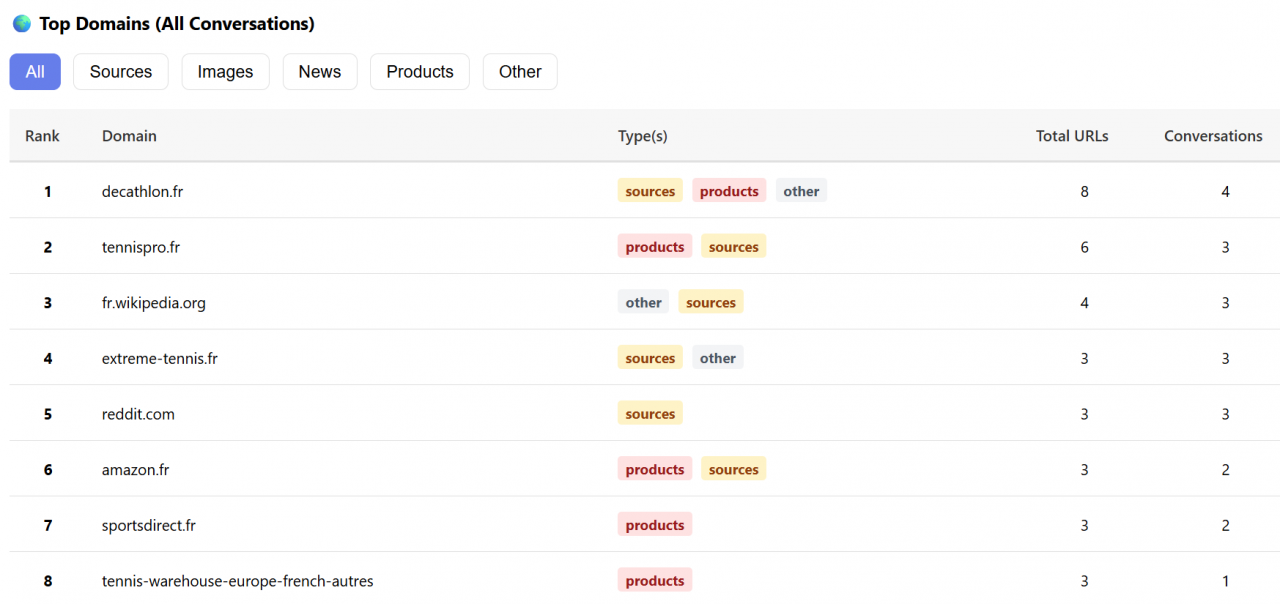Click the decathlon.fr domain
Screen dimensions: 1280x604
click(142, 191)
